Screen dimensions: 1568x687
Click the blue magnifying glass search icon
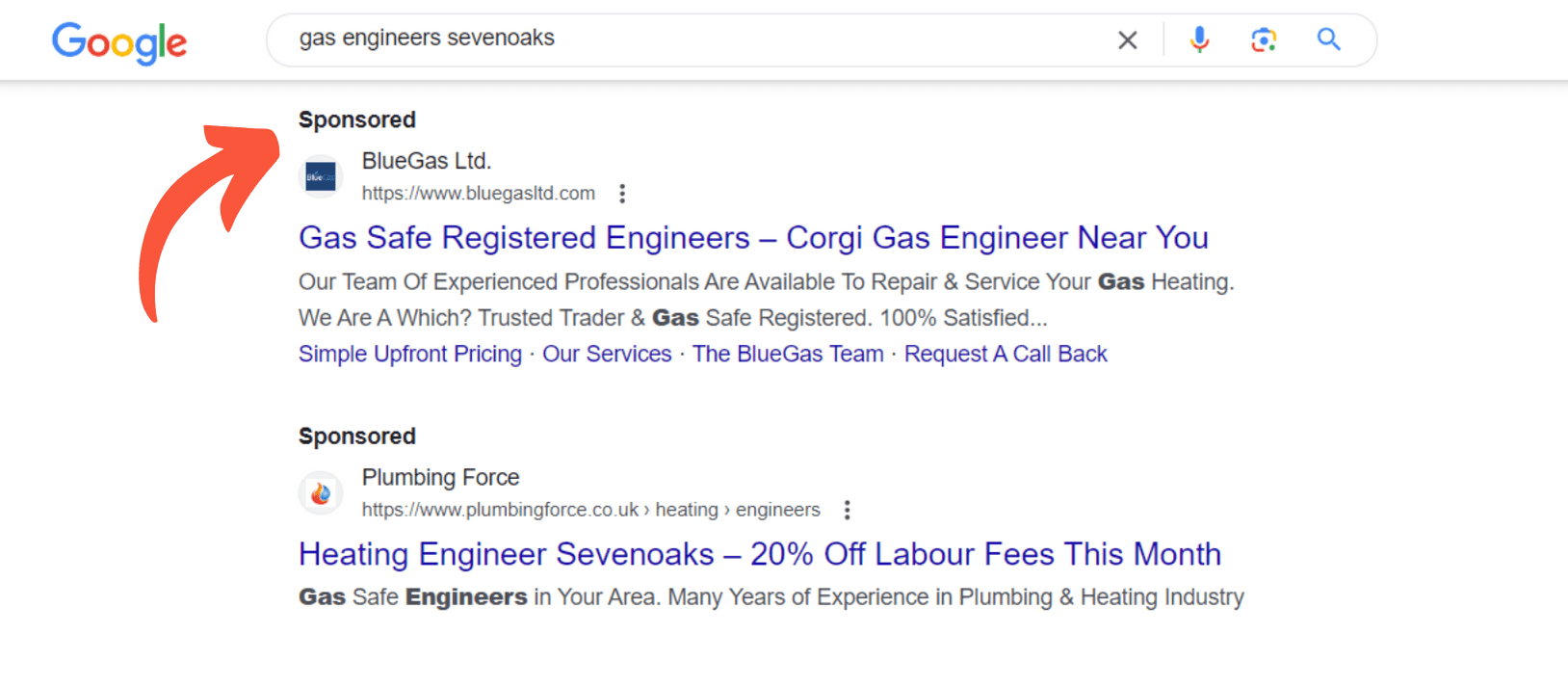[1329, 40]
